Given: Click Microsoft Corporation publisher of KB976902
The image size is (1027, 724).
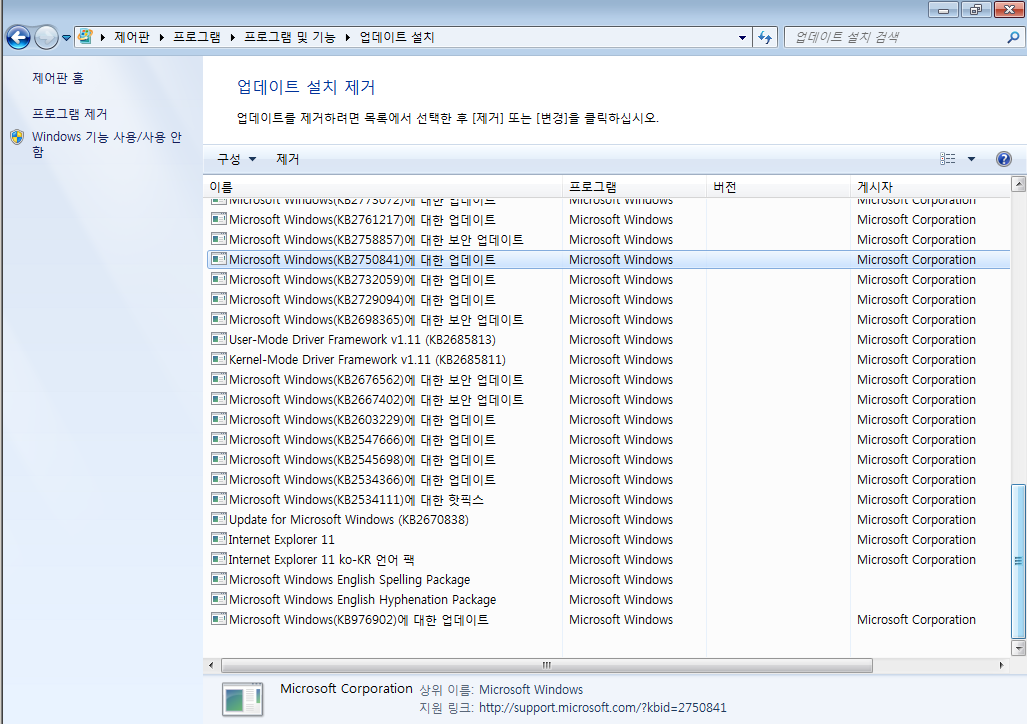Looking at the screenshot, I should click(916, 619).
